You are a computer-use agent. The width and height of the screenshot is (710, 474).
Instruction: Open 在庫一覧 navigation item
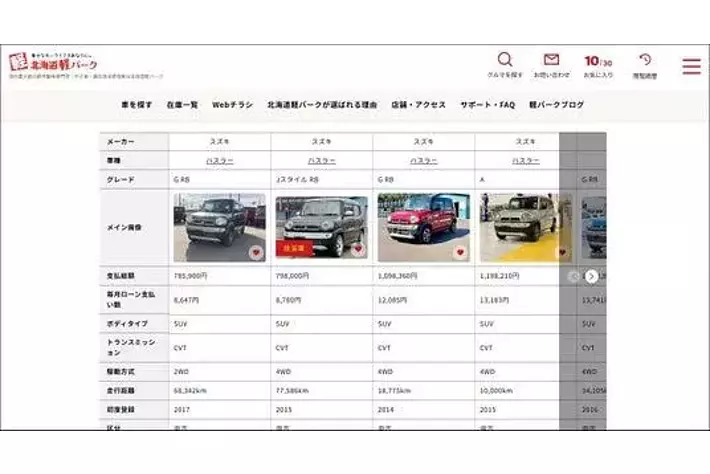click(182, 105)
